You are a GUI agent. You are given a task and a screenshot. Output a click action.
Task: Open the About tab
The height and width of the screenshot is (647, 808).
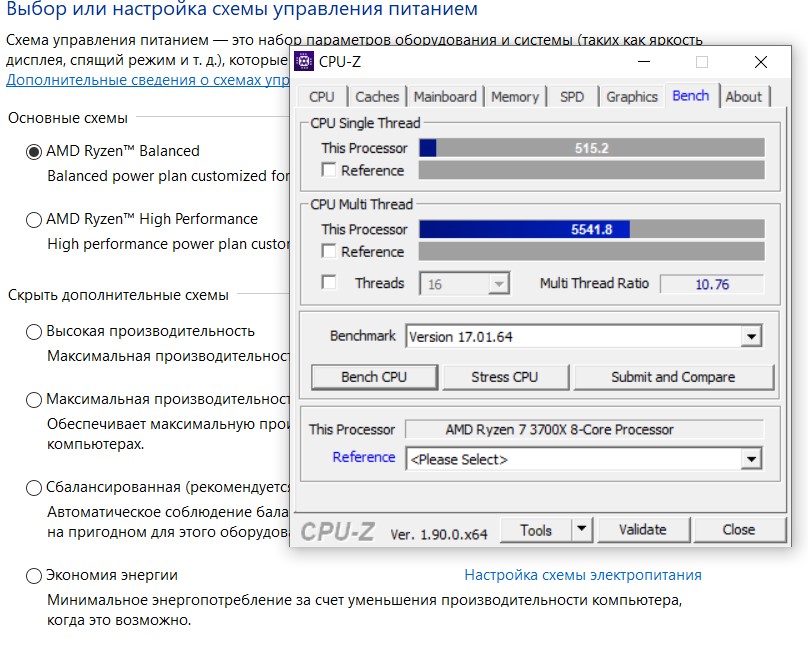click(x=744, y=97)
